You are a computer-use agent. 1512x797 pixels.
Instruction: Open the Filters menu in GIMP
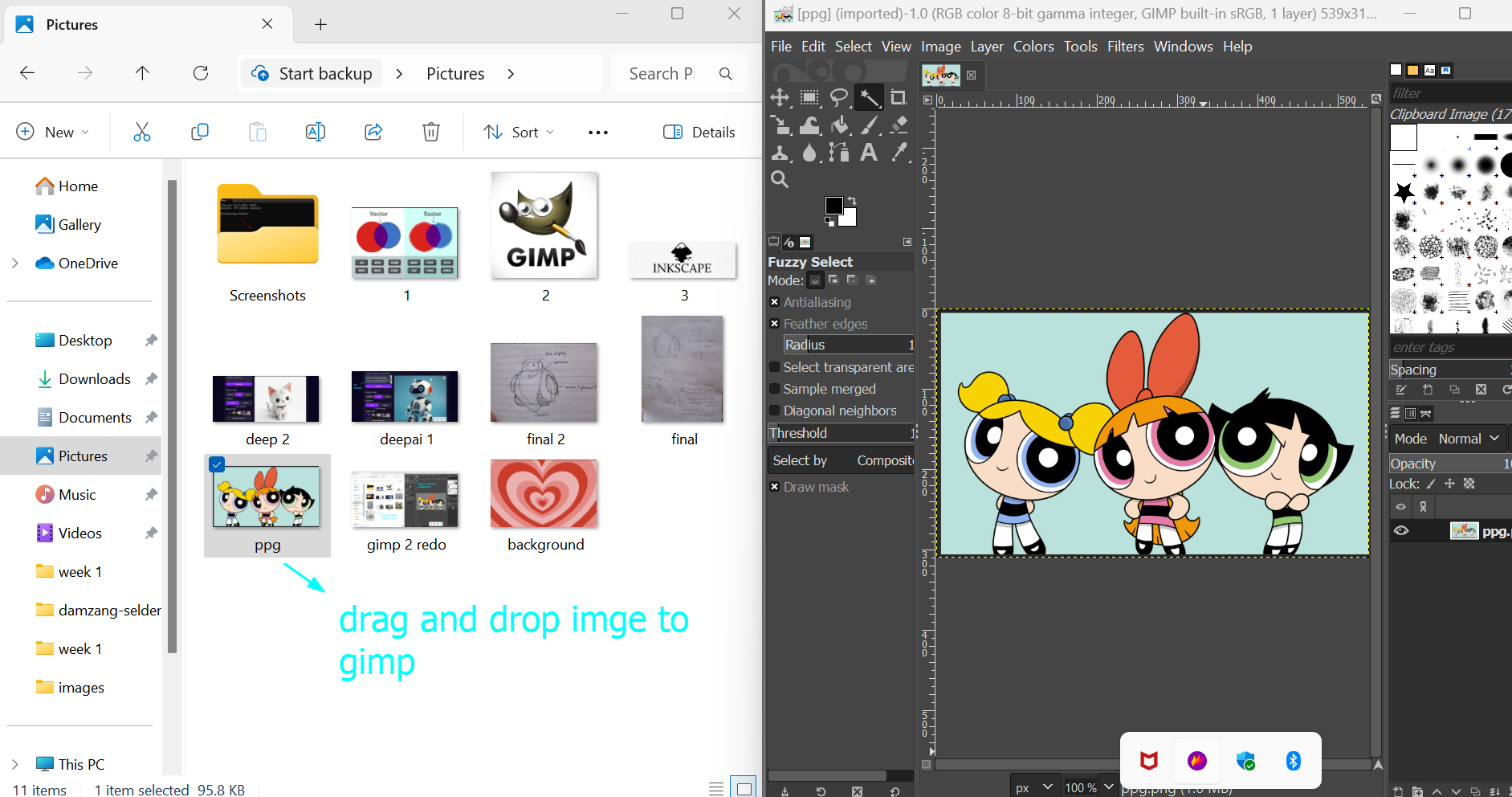1125,47
